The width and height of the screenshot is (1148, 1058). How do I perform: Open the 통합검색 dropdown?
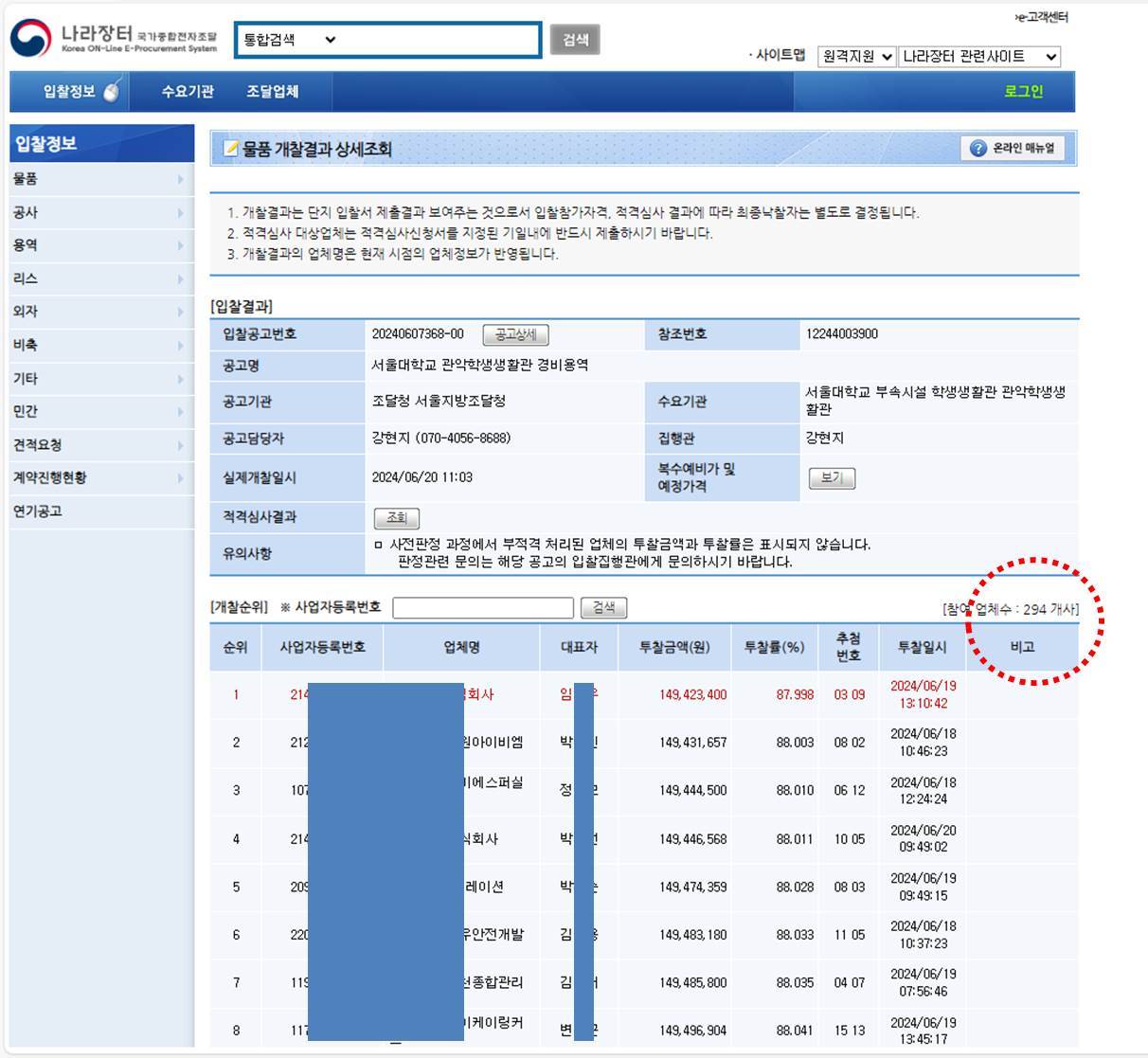(290, 40)
